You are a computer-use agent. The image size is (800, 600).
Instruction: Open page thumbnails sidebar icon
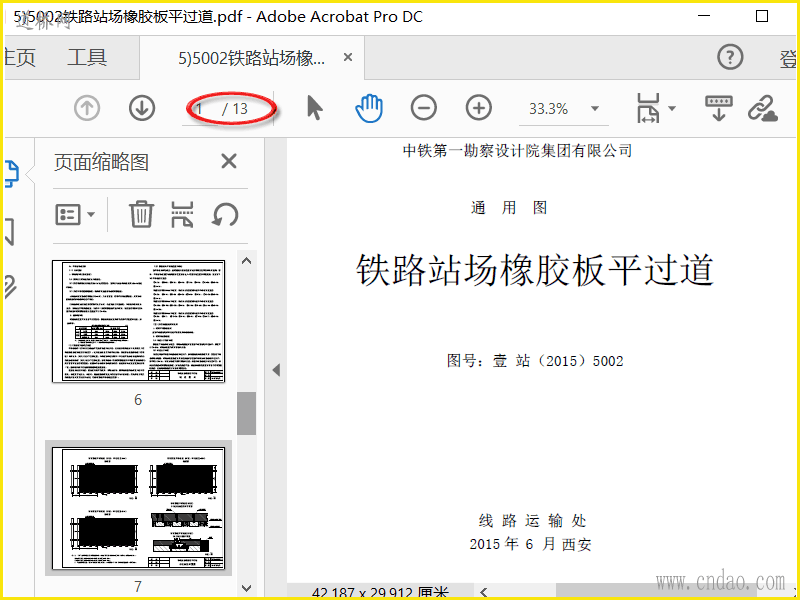12,173
